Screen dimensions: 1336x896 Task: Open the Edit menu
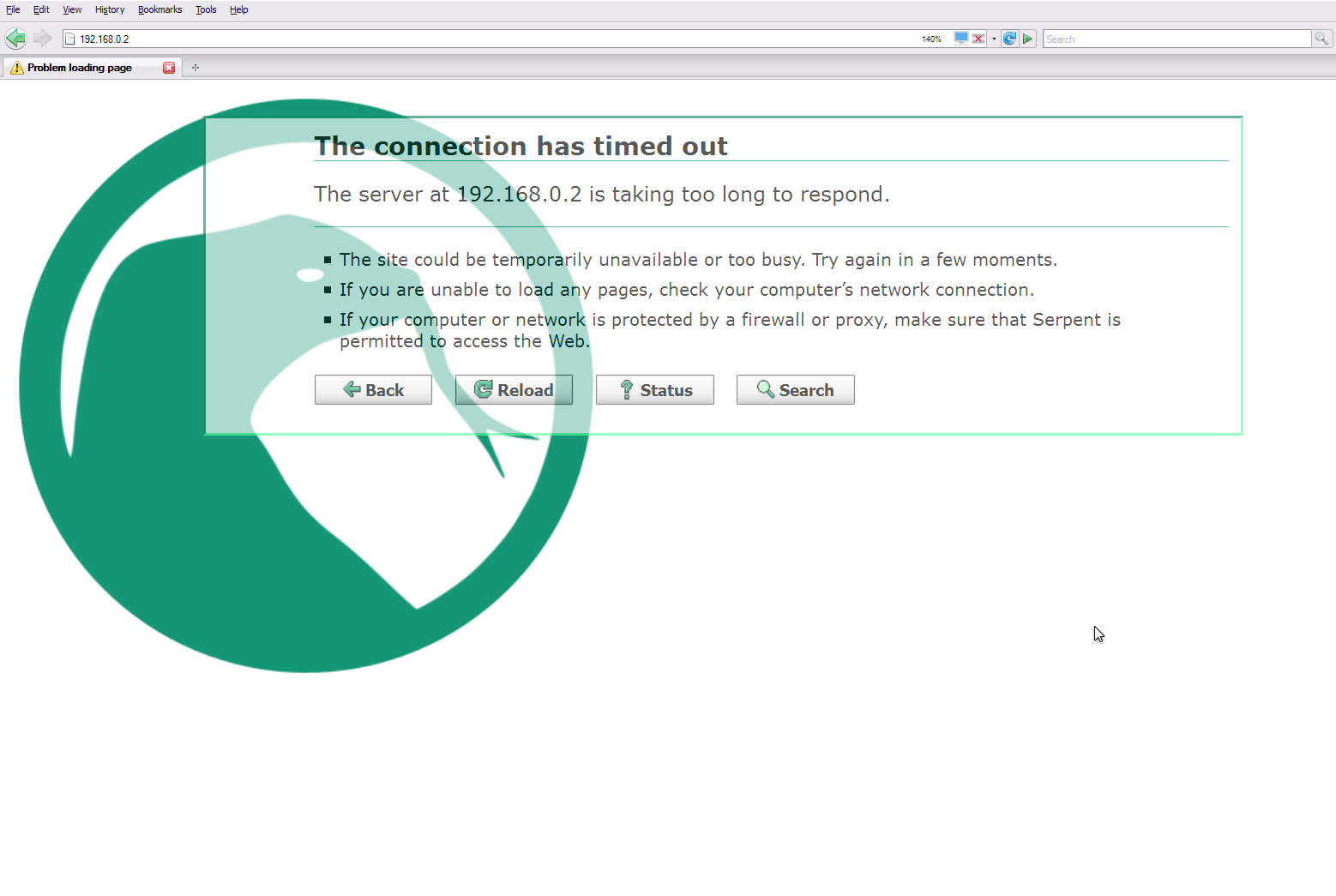coord(41,9)
